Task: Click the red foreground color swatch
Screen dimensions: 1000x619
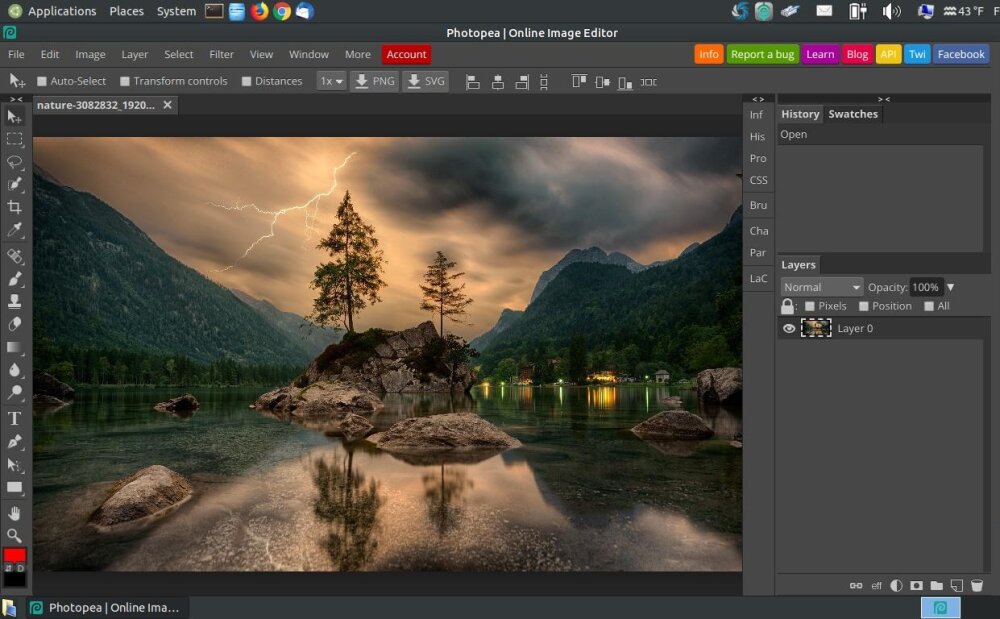Action: (x=14, y=556)
